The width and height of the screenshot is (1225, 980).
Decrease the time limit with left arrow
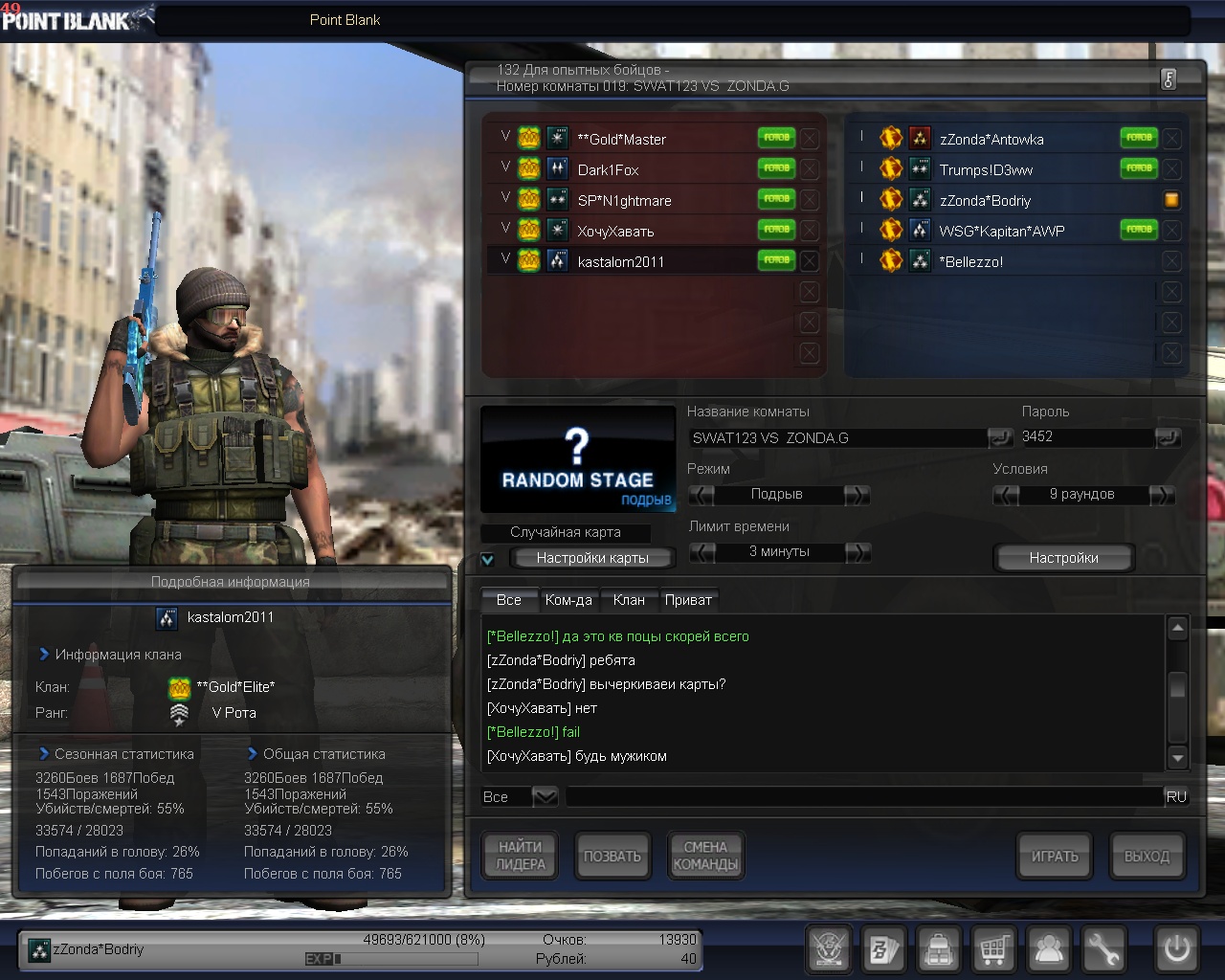(702, 552)
